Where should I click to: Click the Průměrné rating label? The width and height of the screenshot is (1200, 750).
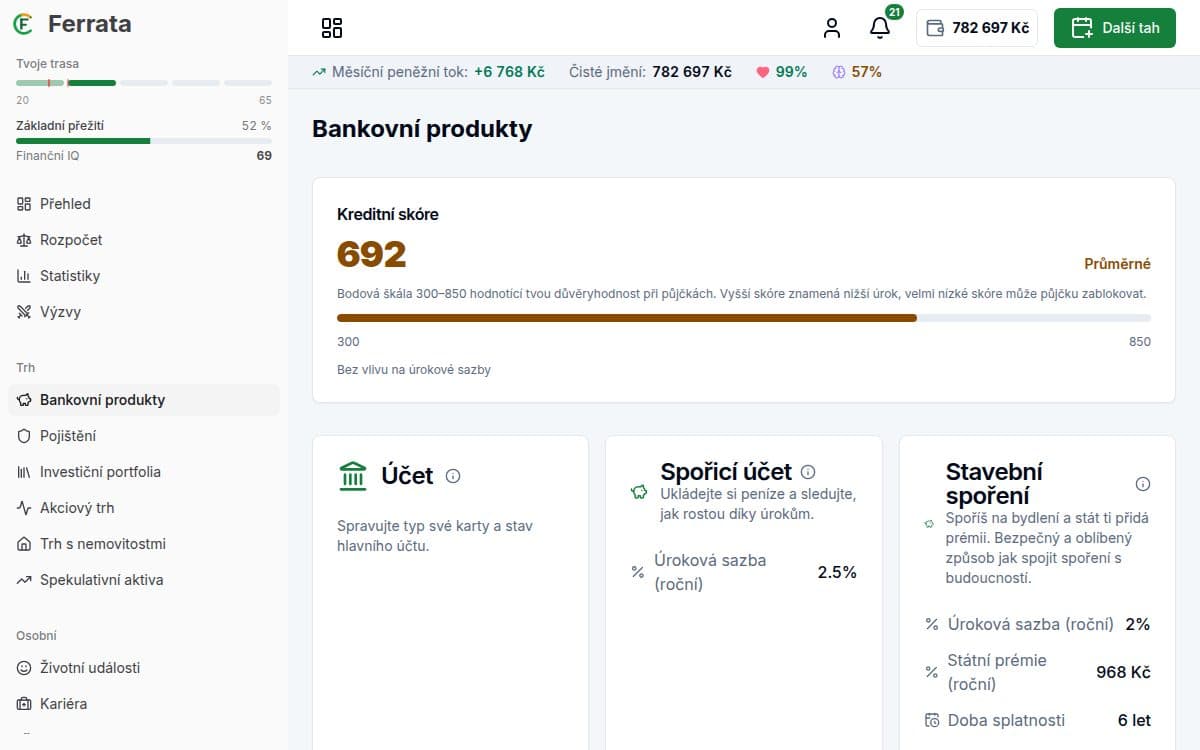coord(1117,264)
